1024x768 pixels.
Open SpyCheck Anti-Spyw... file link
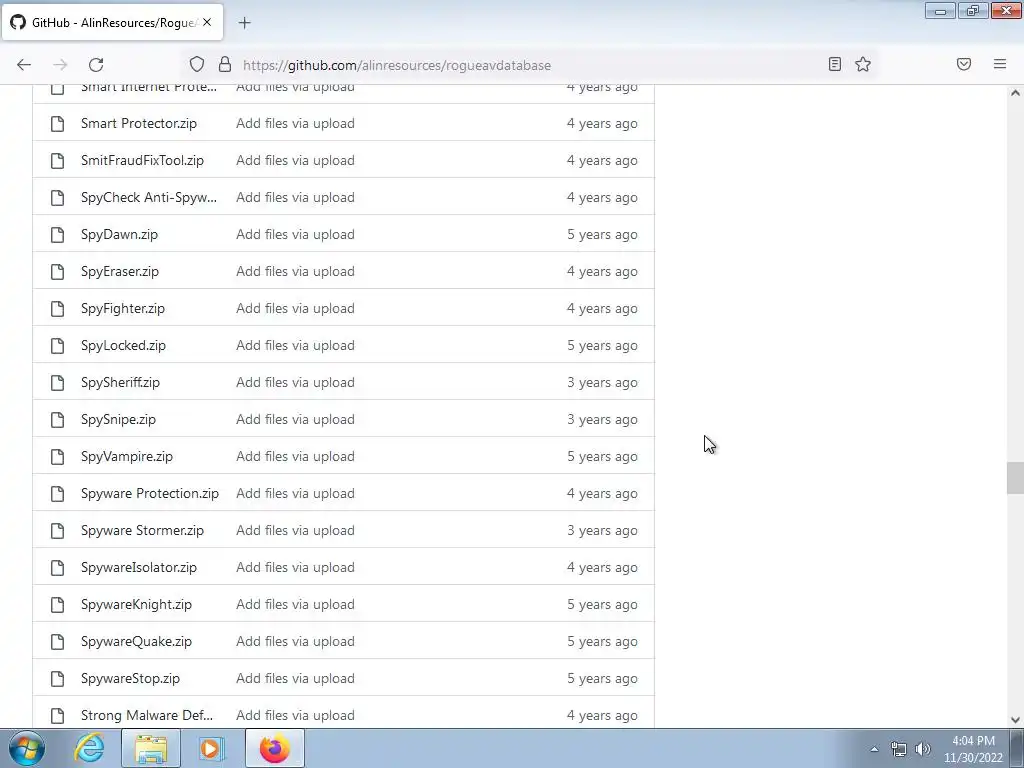149,197
